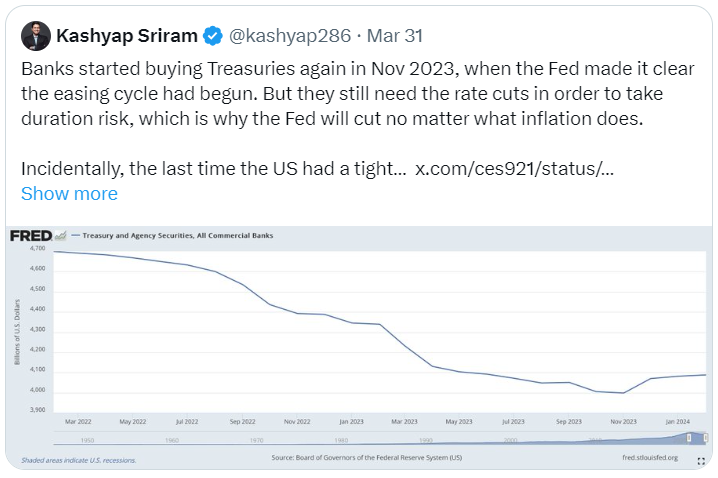The height and width of the screenshot is (478, 718).
Task: Click the blue verified badge
Action: pyautogui.click(x=212, y=37)
